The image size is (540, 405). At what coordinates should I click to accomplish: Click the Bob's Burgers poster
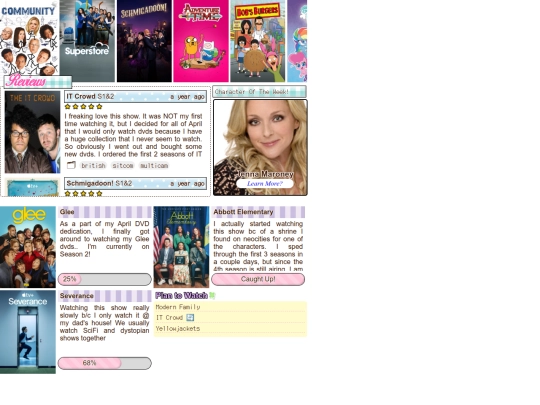click(x=258, y=41)
